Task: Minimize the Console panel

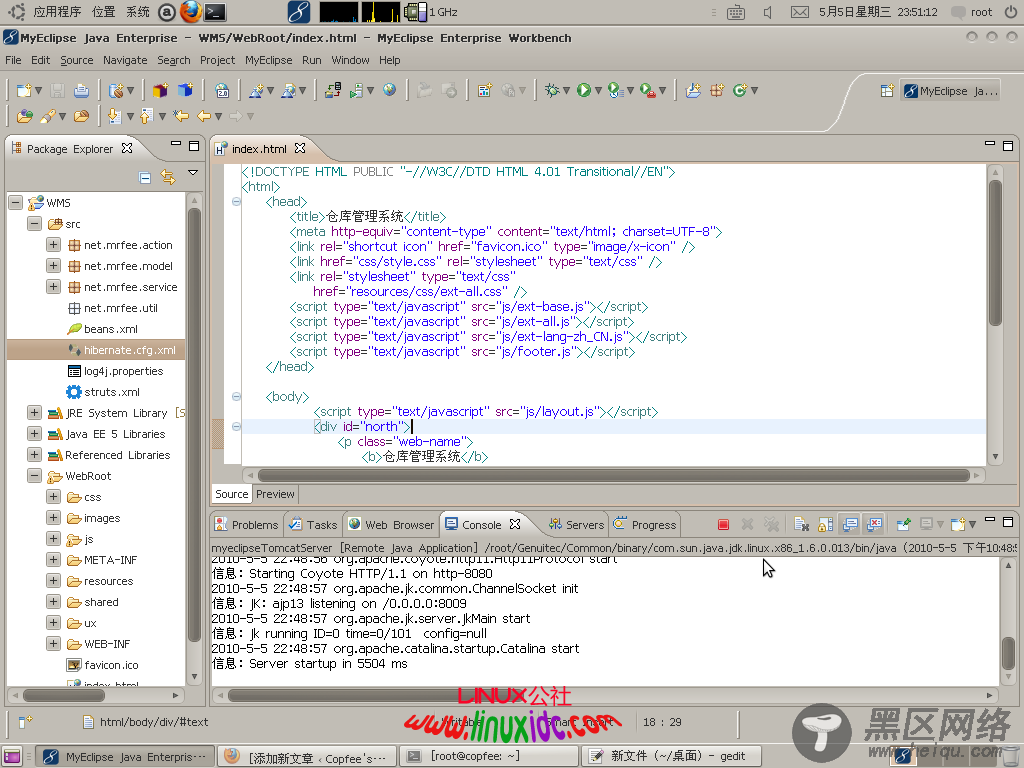Action: coord(990,520)
